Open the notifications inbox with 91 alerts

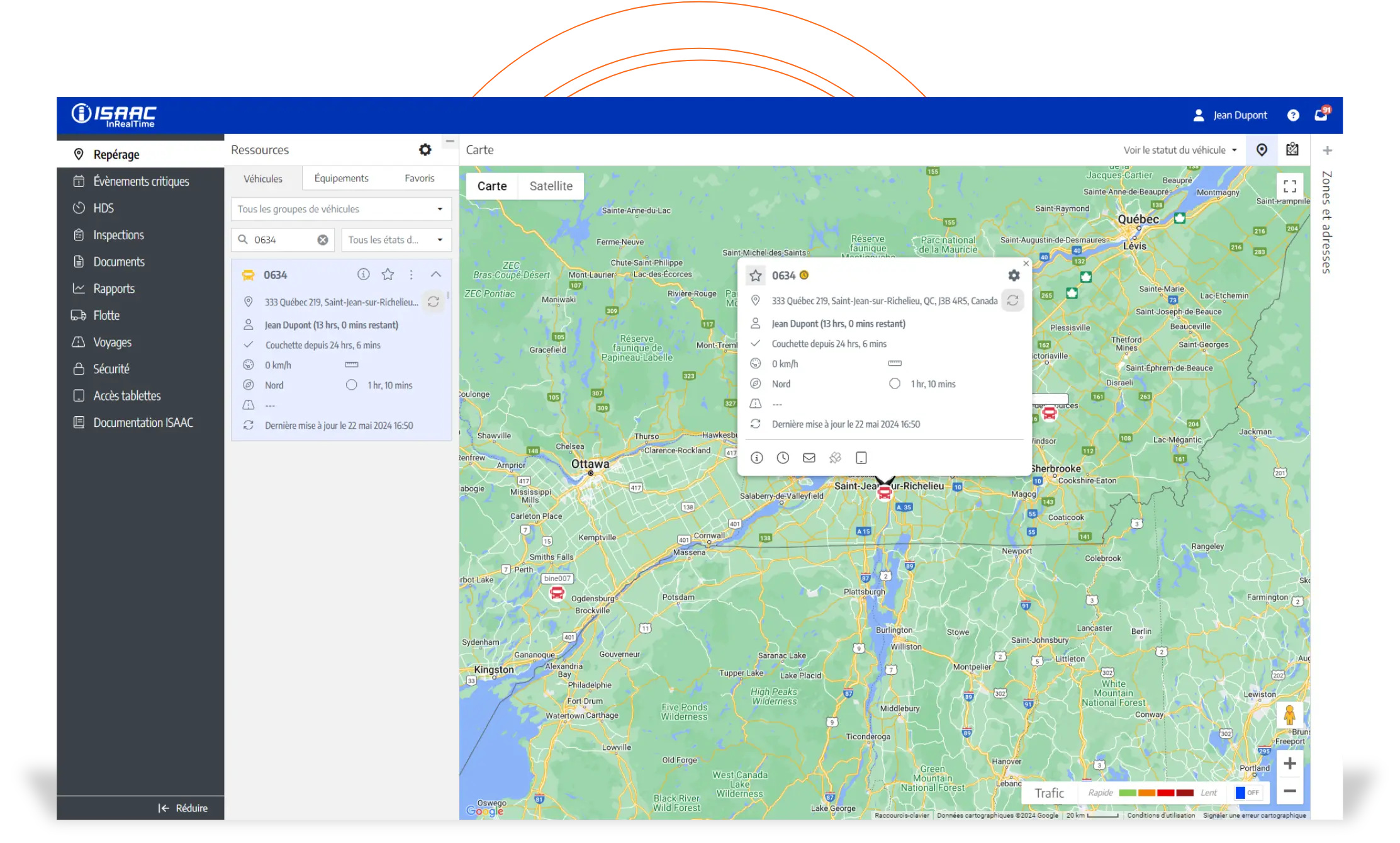(1321, 115)
